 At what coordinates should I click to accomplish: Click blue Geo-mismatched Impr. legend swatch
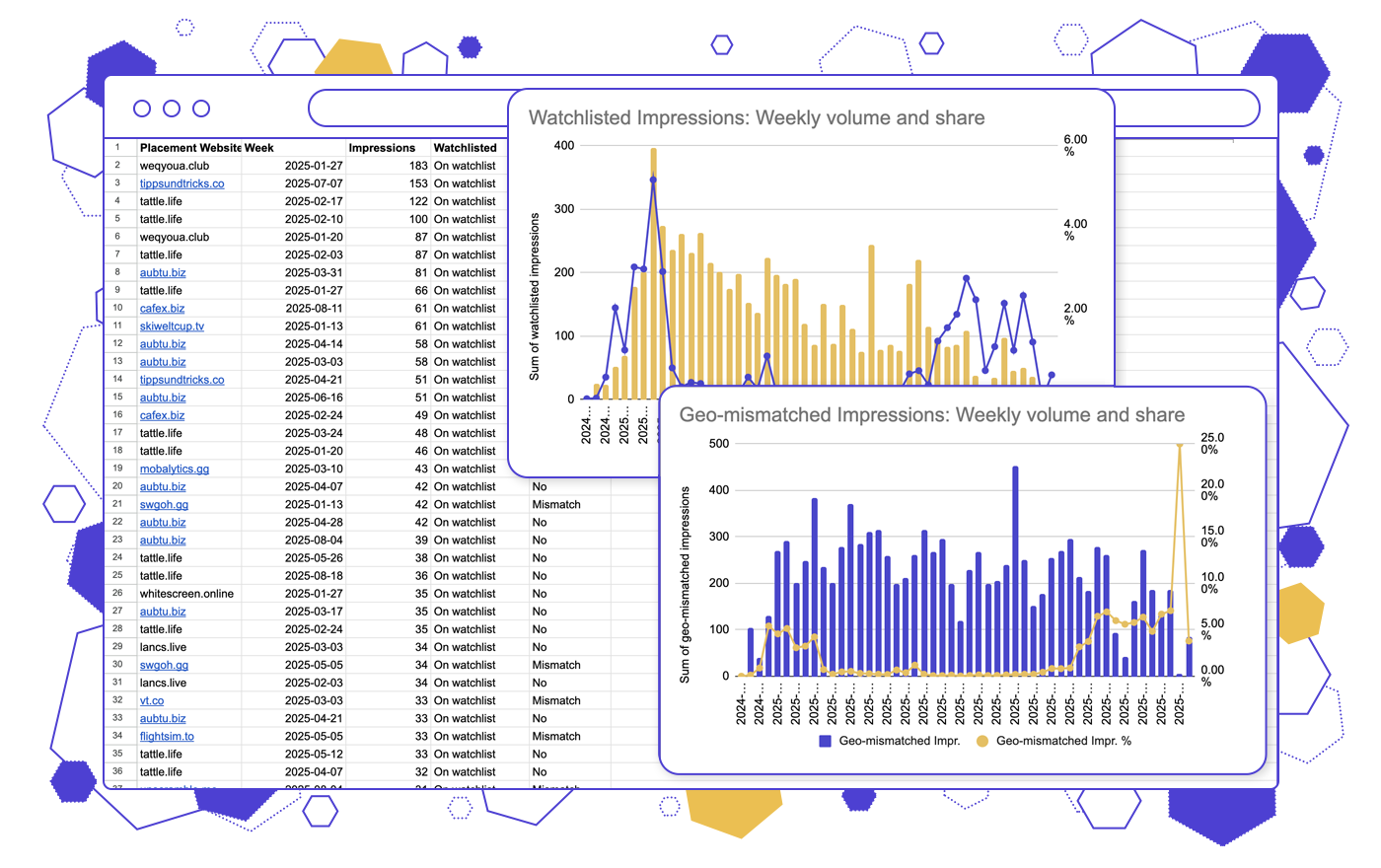tap(826, 741)
